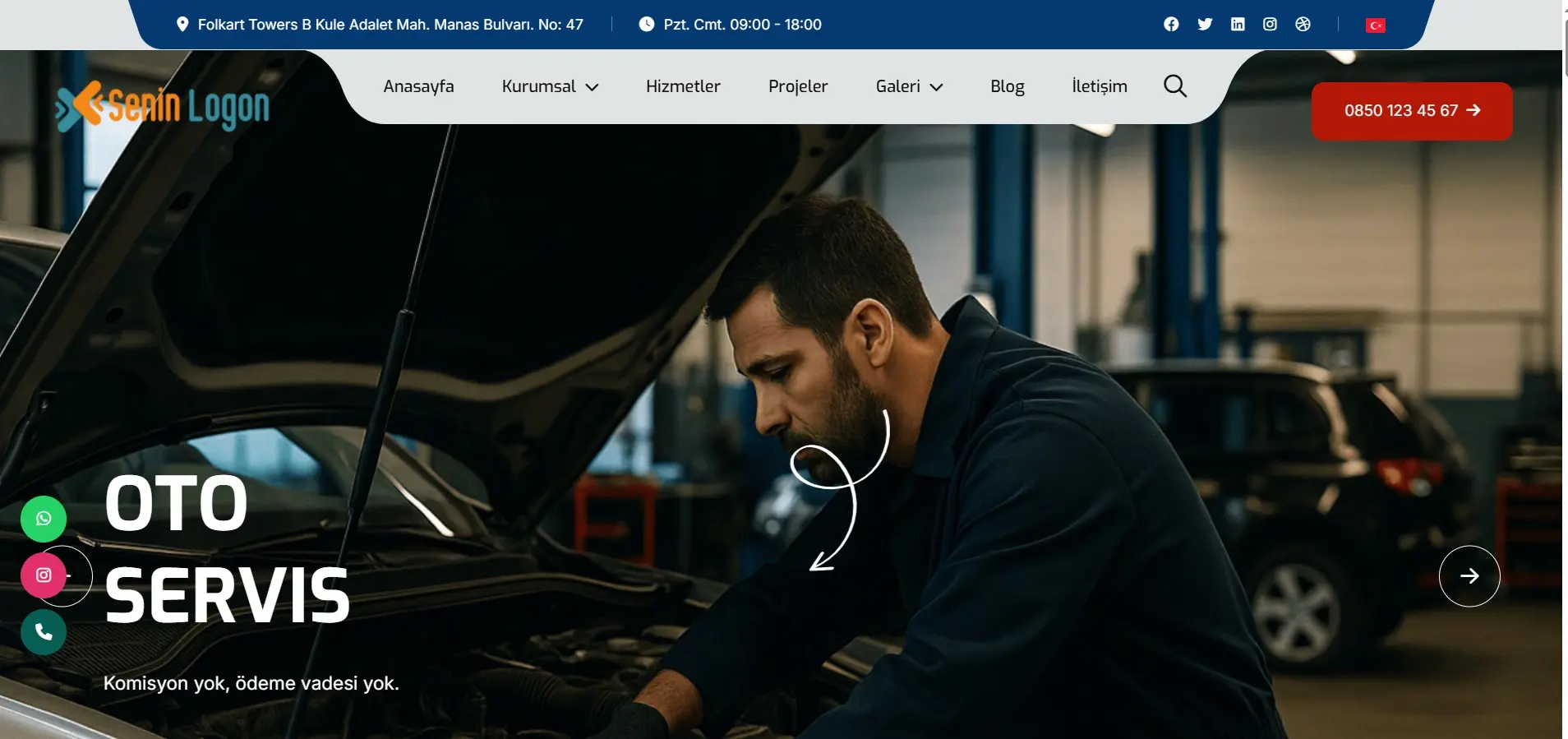Open the pink floating Instagram button
Viewport: 1568px width, 739px height.
44,575
